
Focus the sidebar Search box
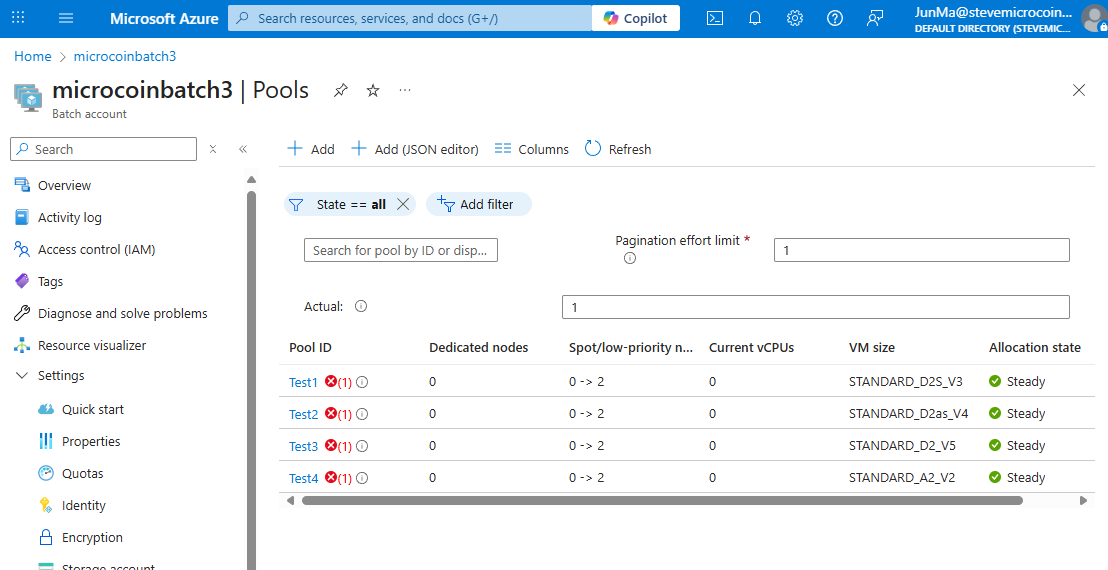(103, 149)
